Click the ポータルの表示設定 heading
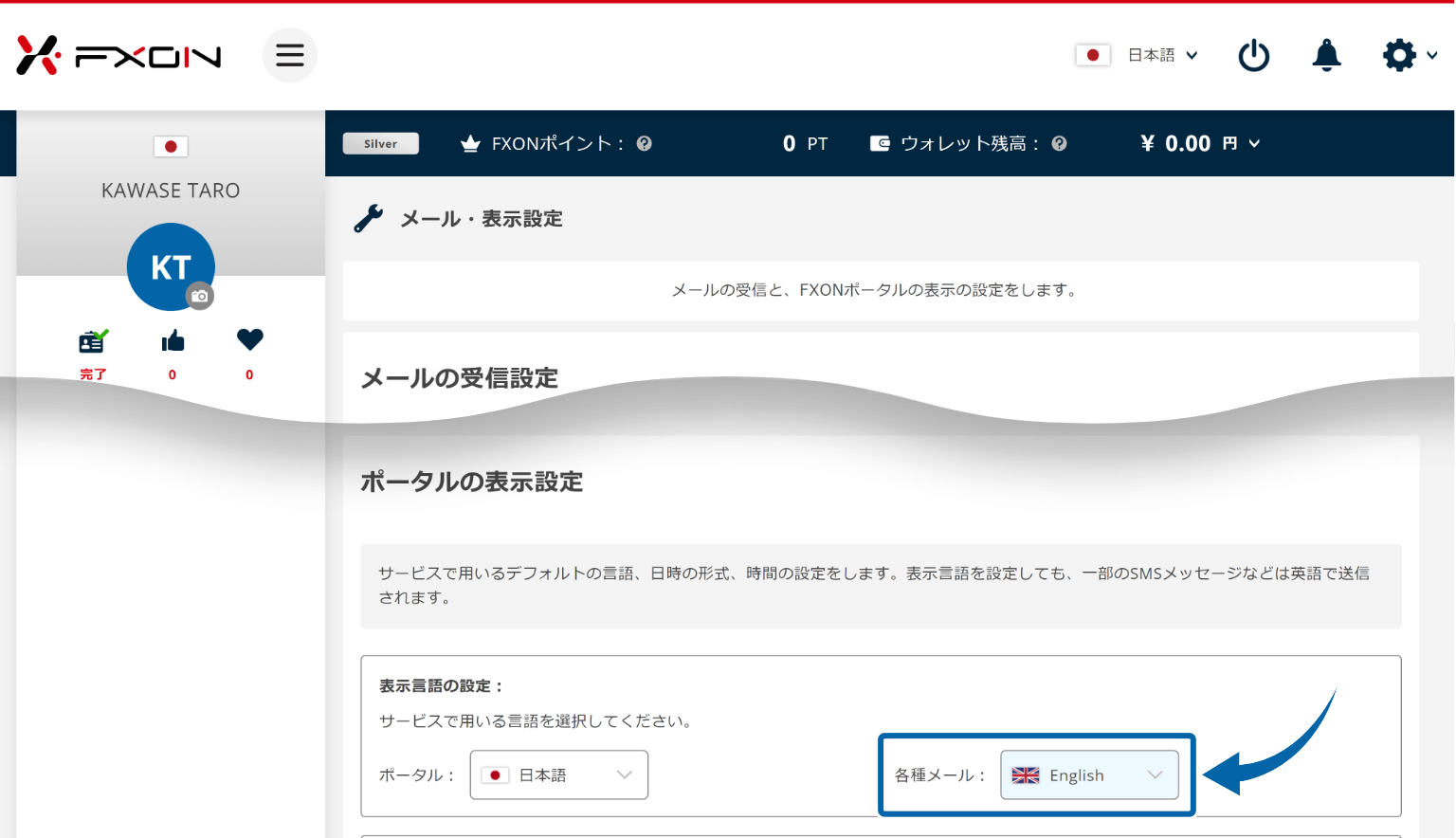The height and width of the screenshot is (838, 1456). click(x=472, y=482)
